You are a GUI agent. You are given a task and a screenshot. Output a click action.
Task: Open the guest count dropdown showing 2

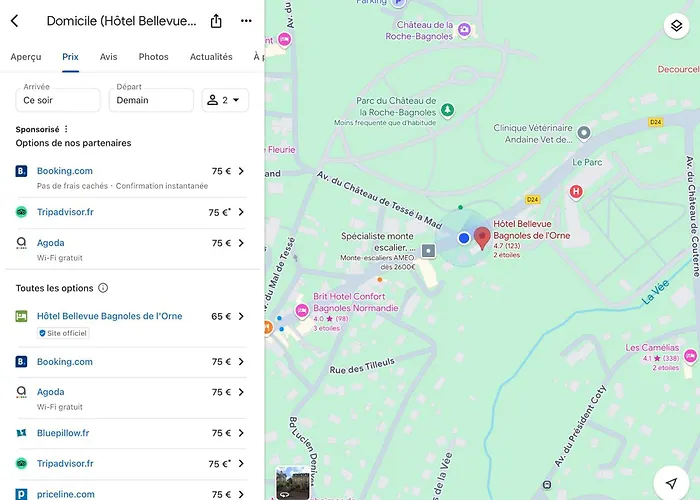pyautogui.click(x=225, y=100)
